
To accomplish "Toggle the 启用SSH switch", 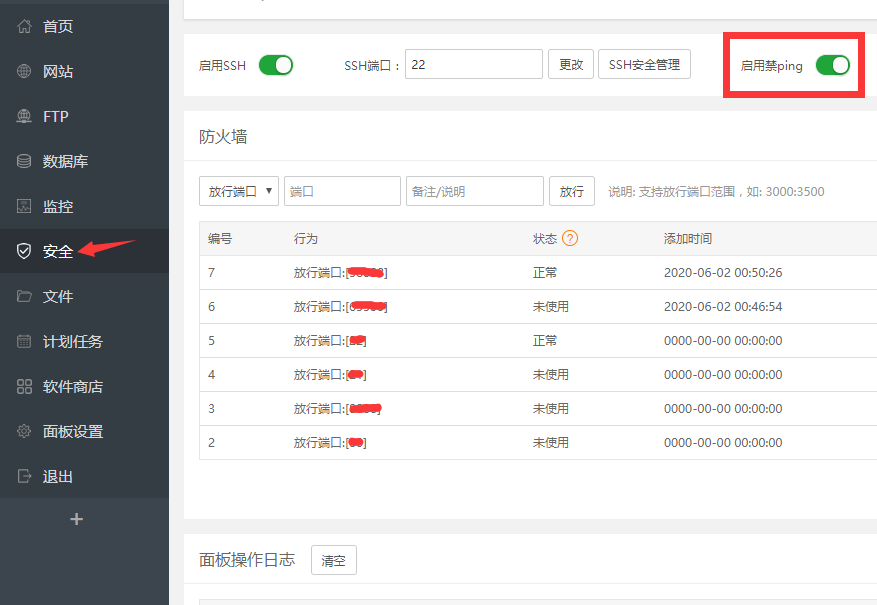I will click(275, 64).
